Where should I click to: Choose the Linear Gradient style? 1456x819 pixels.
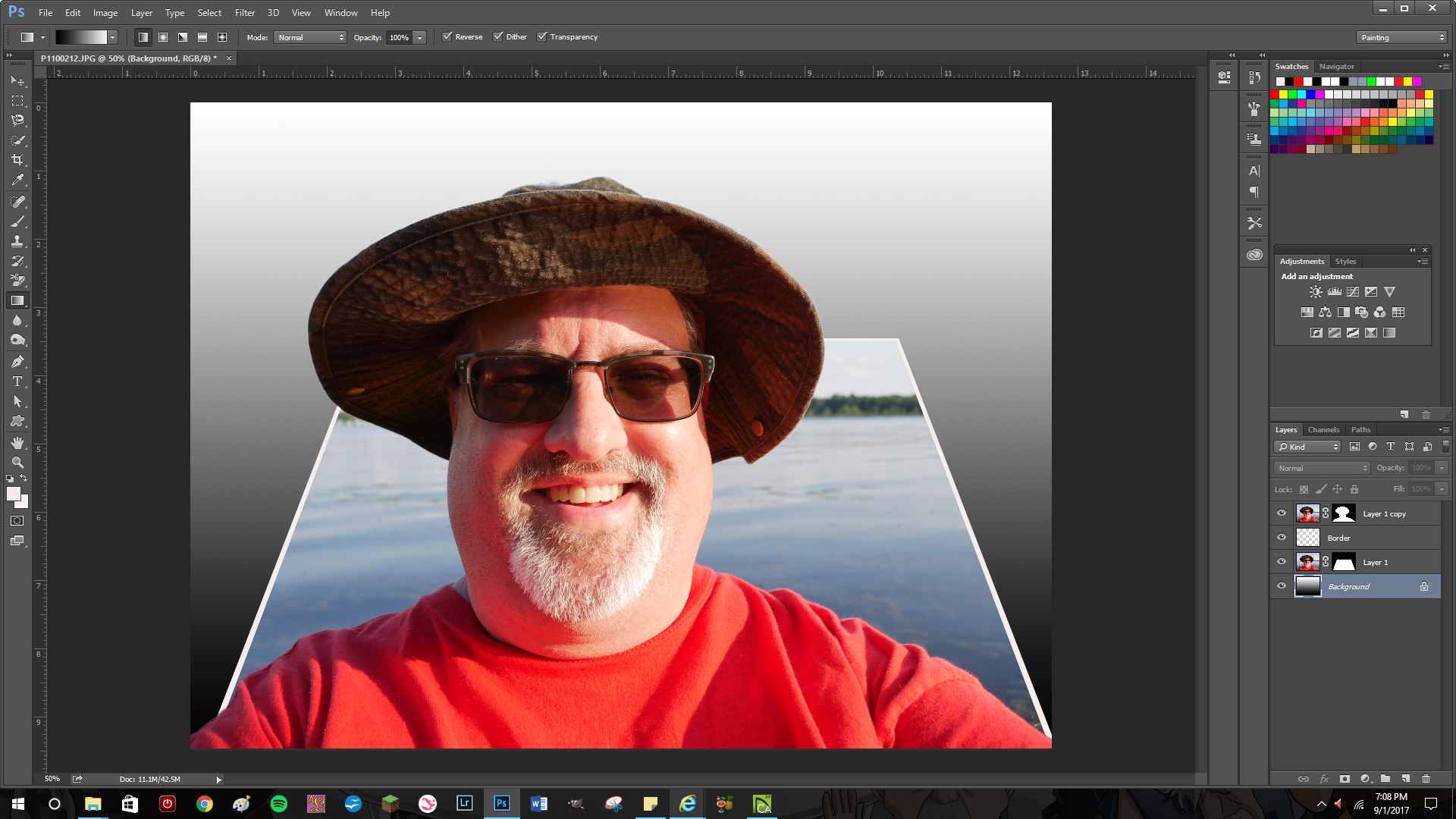pos(143,37)
